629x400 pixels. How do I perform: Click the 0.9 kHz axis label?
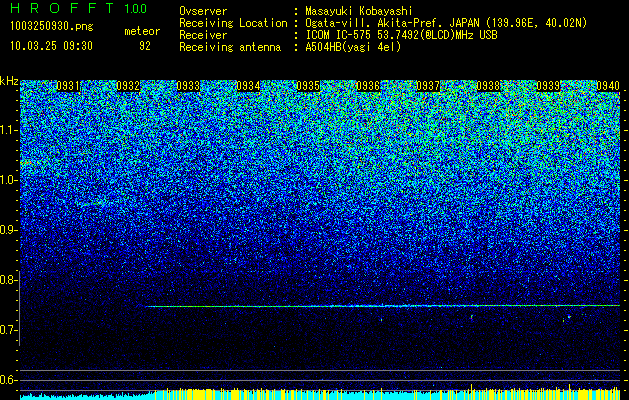[8, 230]
